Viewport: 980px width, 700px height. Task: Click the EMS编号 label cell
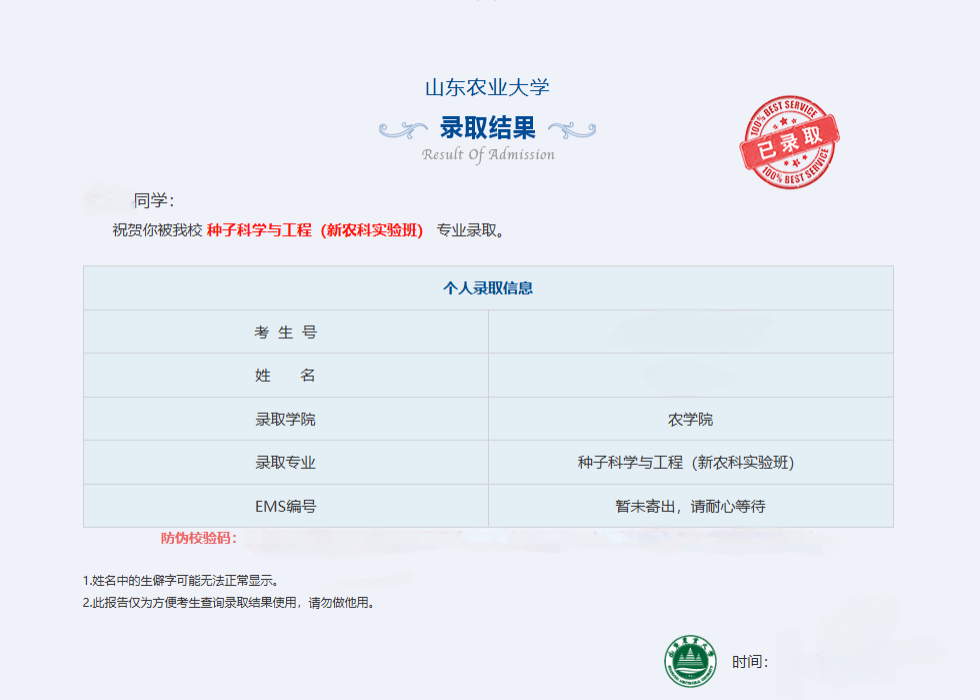click(x=285, y=506)
